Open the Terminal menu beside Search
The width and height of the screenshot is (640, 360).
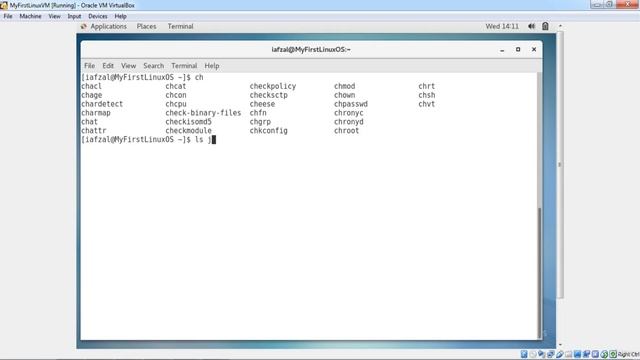(184, 66)
